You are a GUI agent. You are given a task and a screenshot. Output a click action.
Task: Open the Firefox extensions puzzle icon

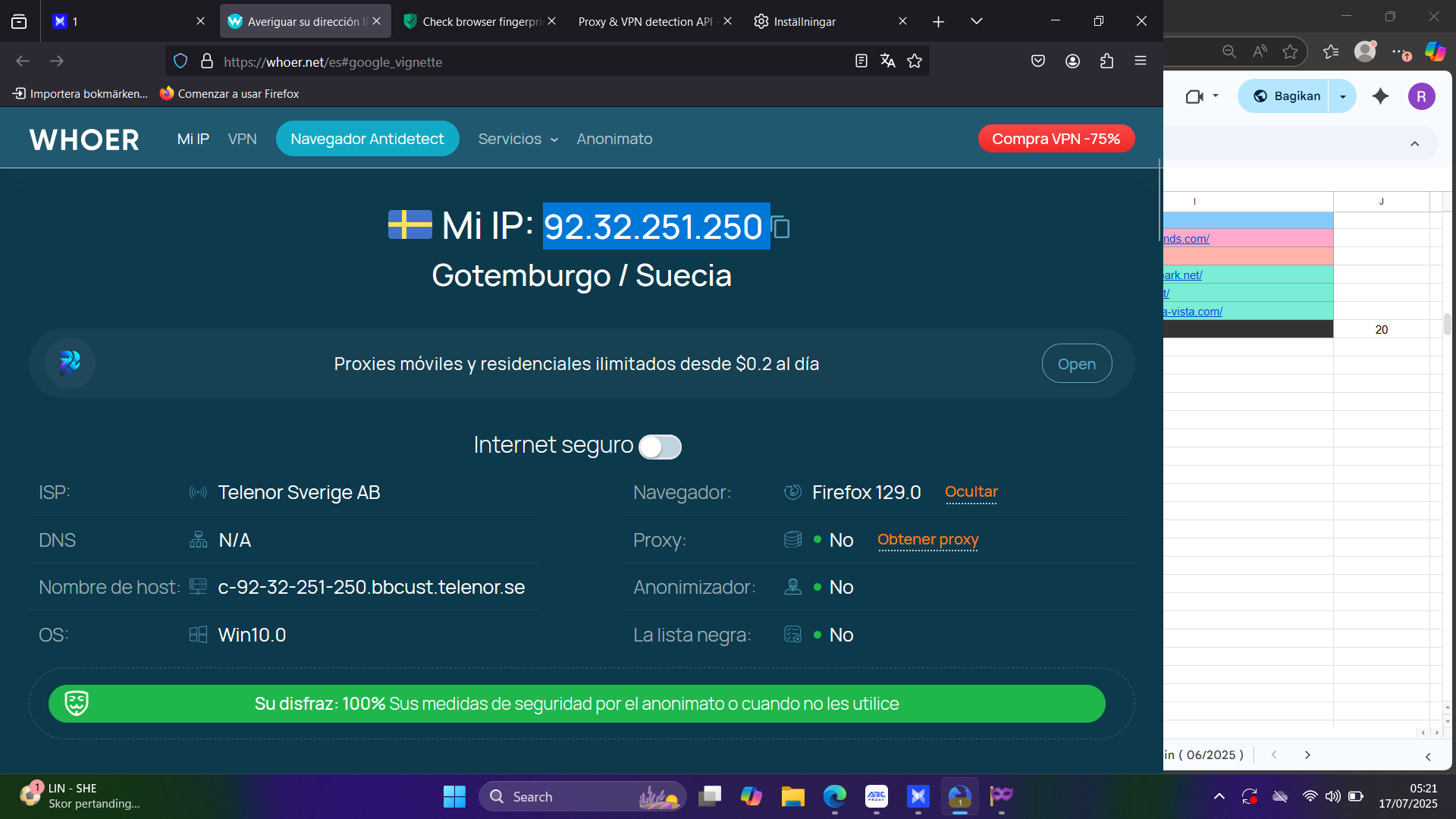pyautogui.click(x=1106, y=61)
